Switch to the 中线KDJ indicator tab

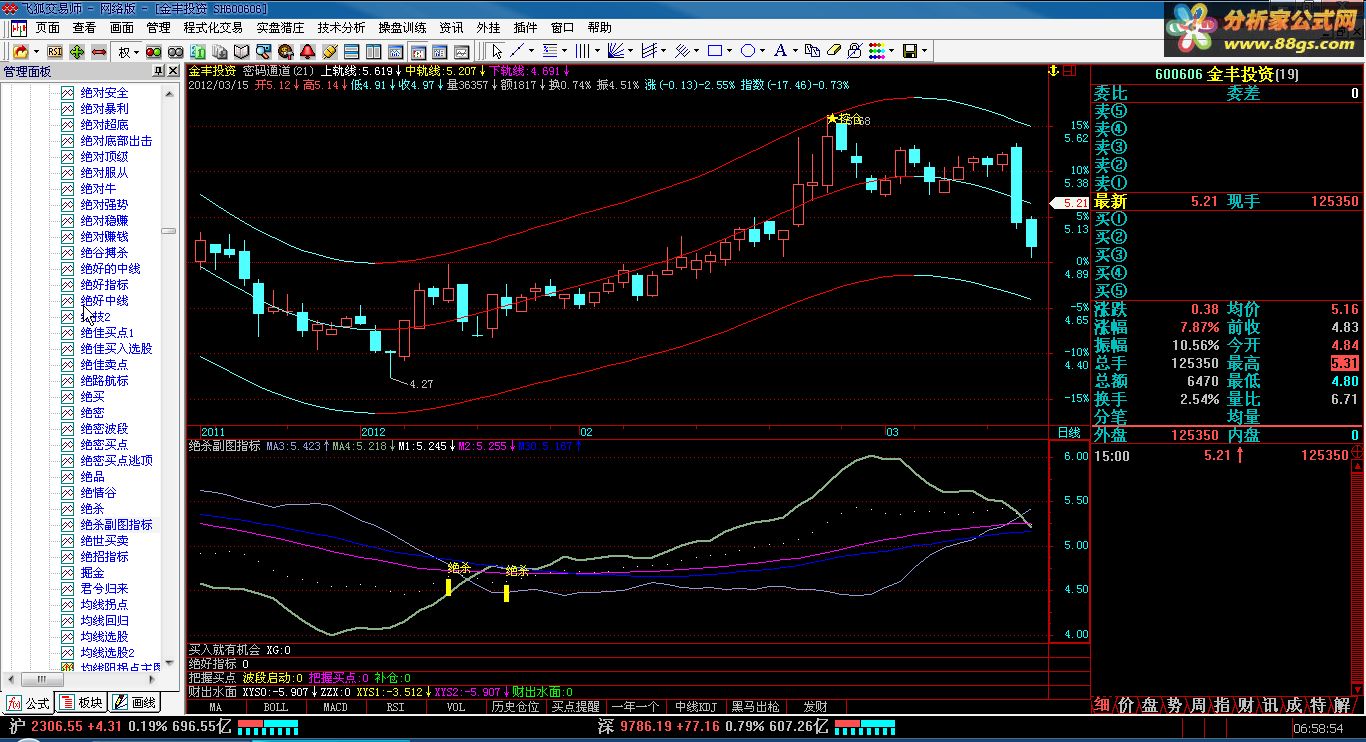point(696,707)
